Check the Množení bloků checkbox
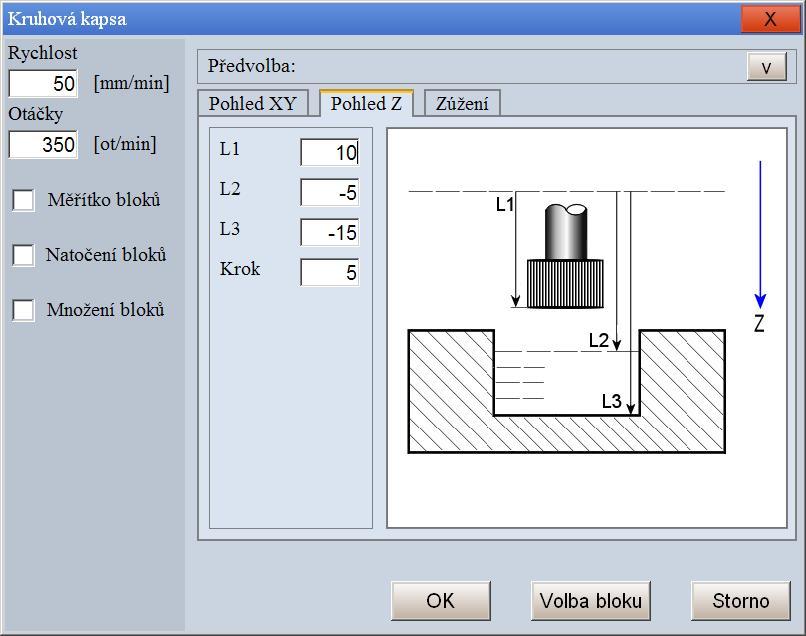The height and width of the screenshot is (636, 806). (x=24, y=310)
